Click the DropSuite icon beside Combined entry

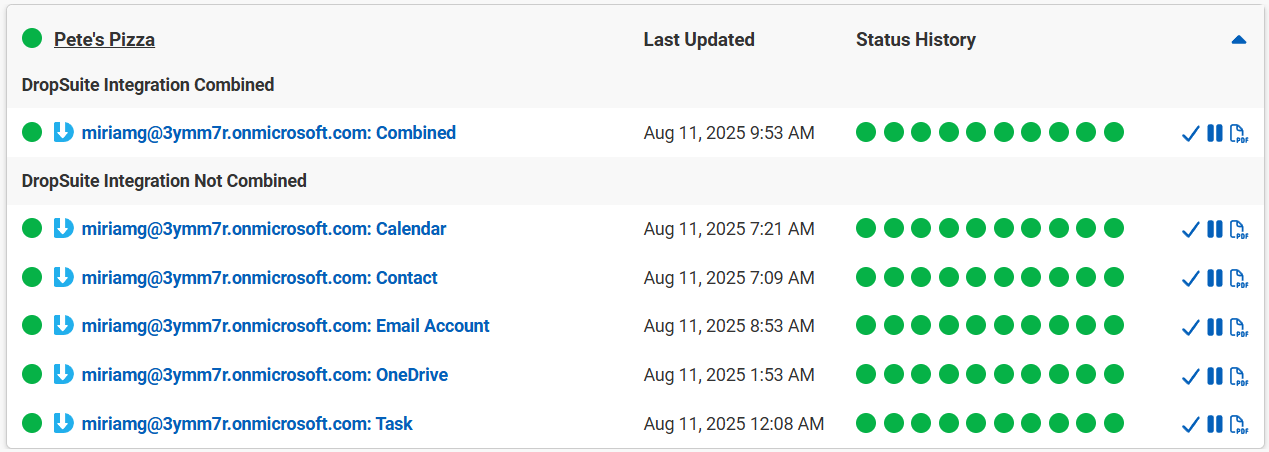(x=63, y=132)
